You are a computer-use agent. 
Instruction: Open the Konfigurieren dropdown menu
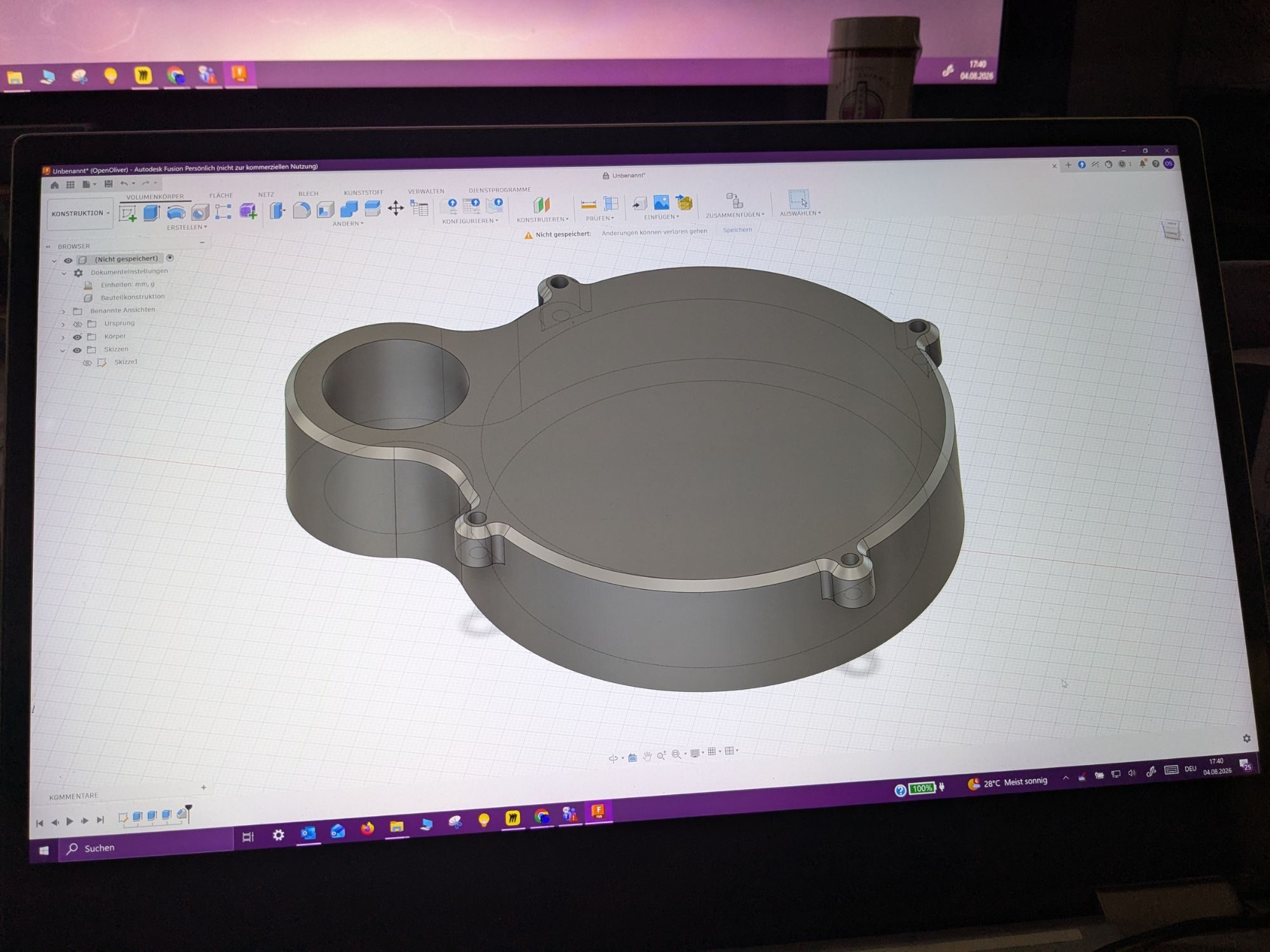[471, 221]
